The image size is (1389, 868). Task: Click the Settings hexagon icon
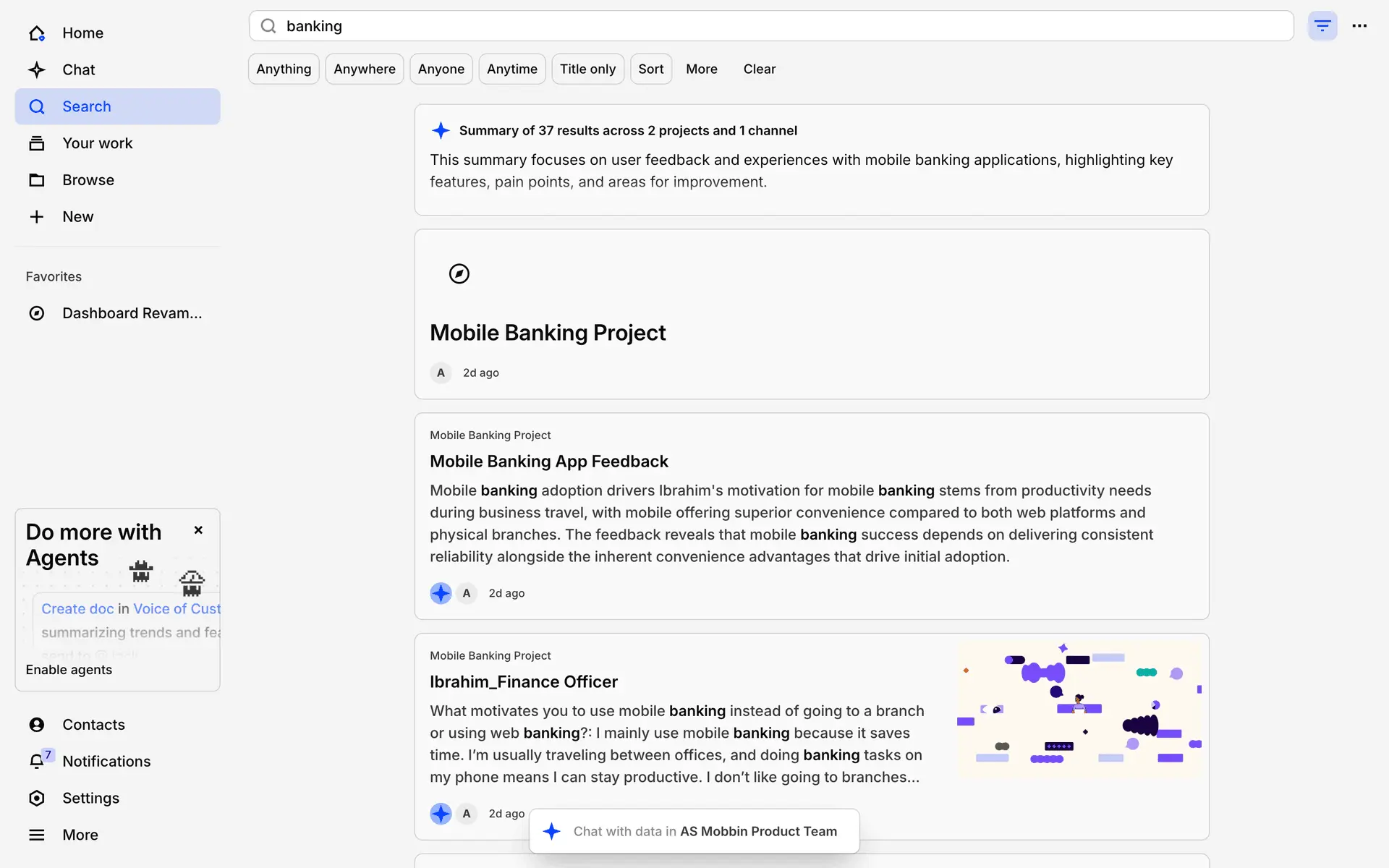(x=37, y=798)
